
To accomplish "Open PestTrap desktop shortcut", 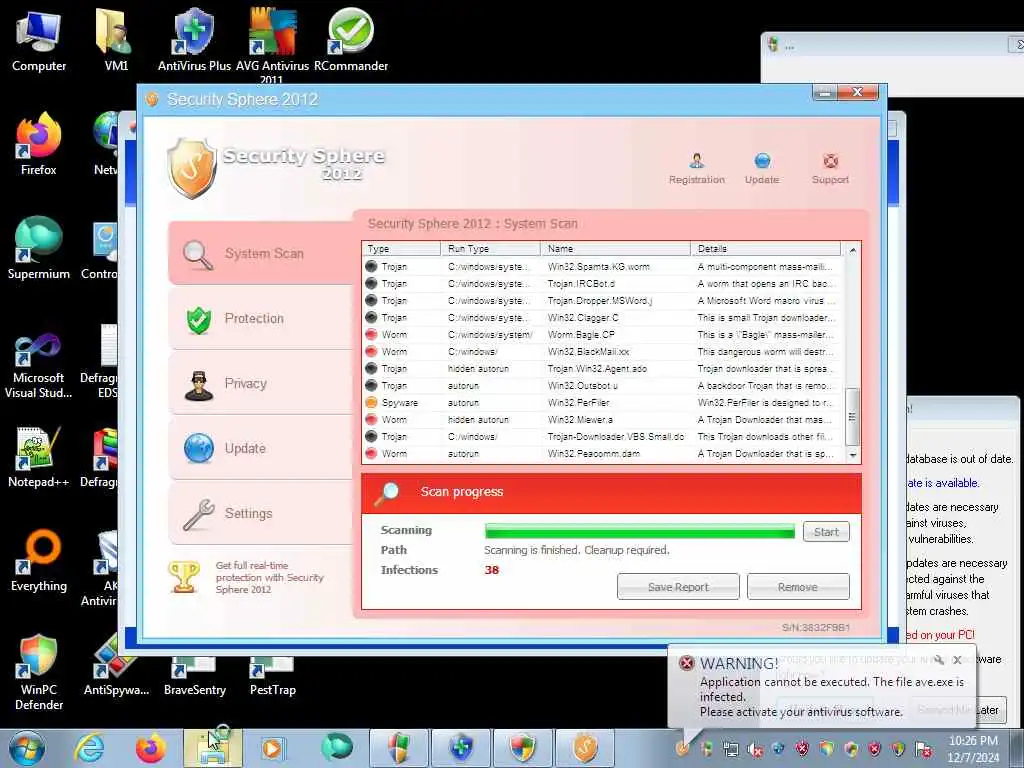I will (x=272, y=677).
